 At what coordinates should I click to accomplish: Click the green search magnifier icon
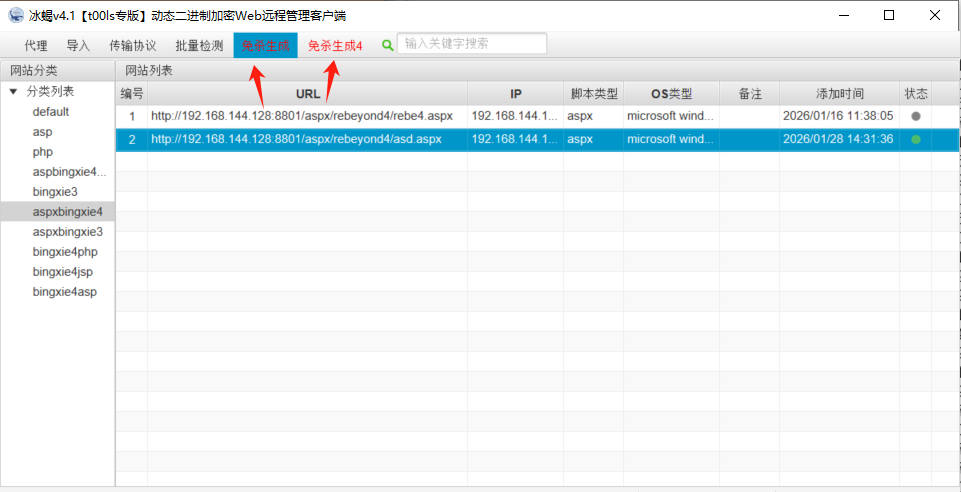(388, 45)
